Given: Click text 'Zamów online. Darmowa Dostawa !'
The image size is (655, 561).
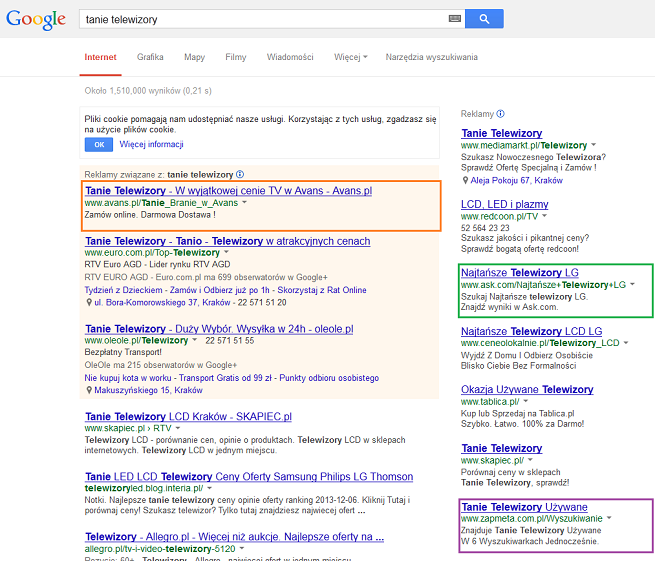Looking at the screenshot, I should (x=150, y=215).
